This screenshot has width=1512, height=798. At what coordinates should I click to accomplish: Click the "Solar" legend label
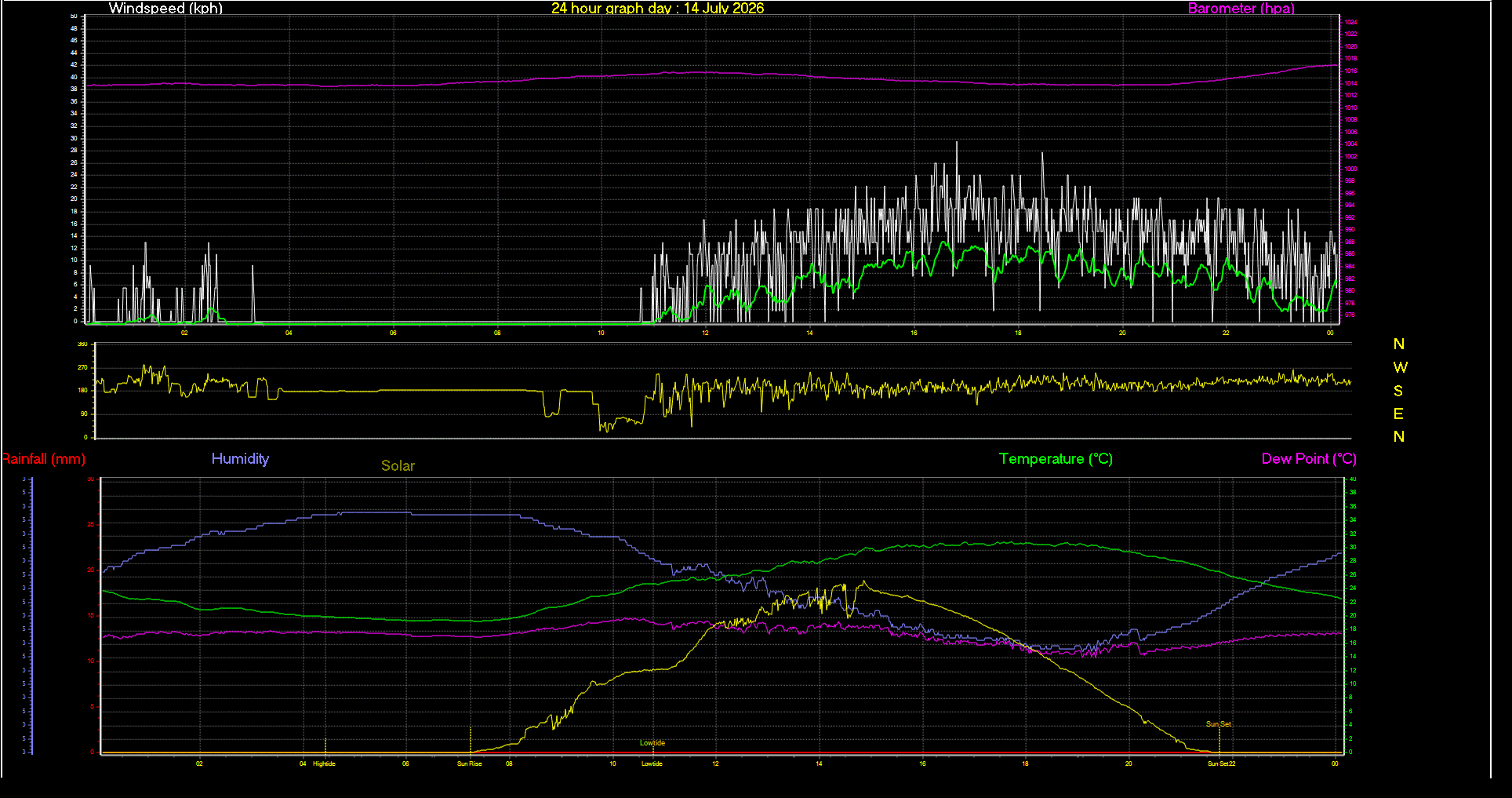pos(398,466)
